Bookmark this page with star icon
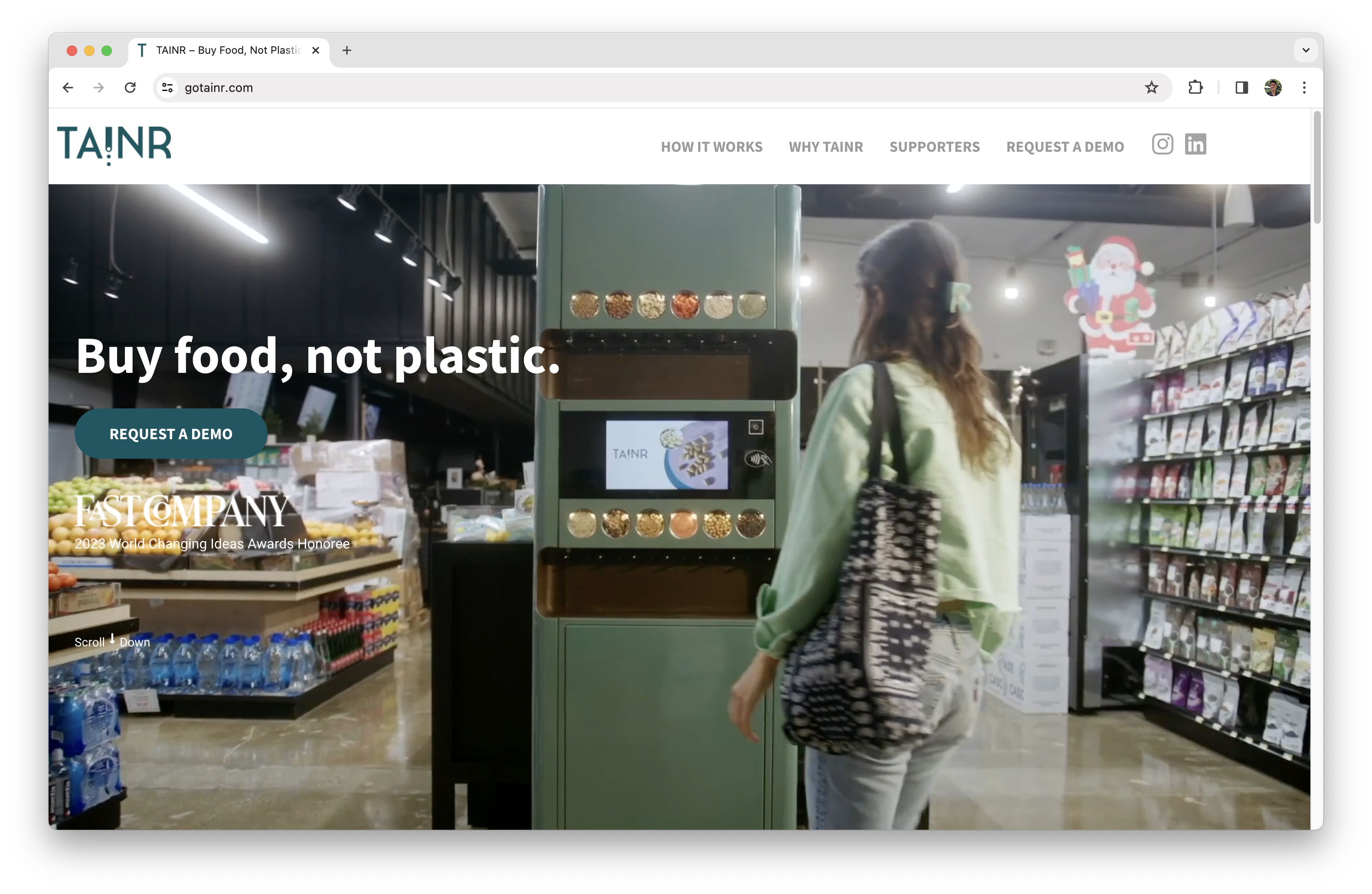 [1151, 88]
